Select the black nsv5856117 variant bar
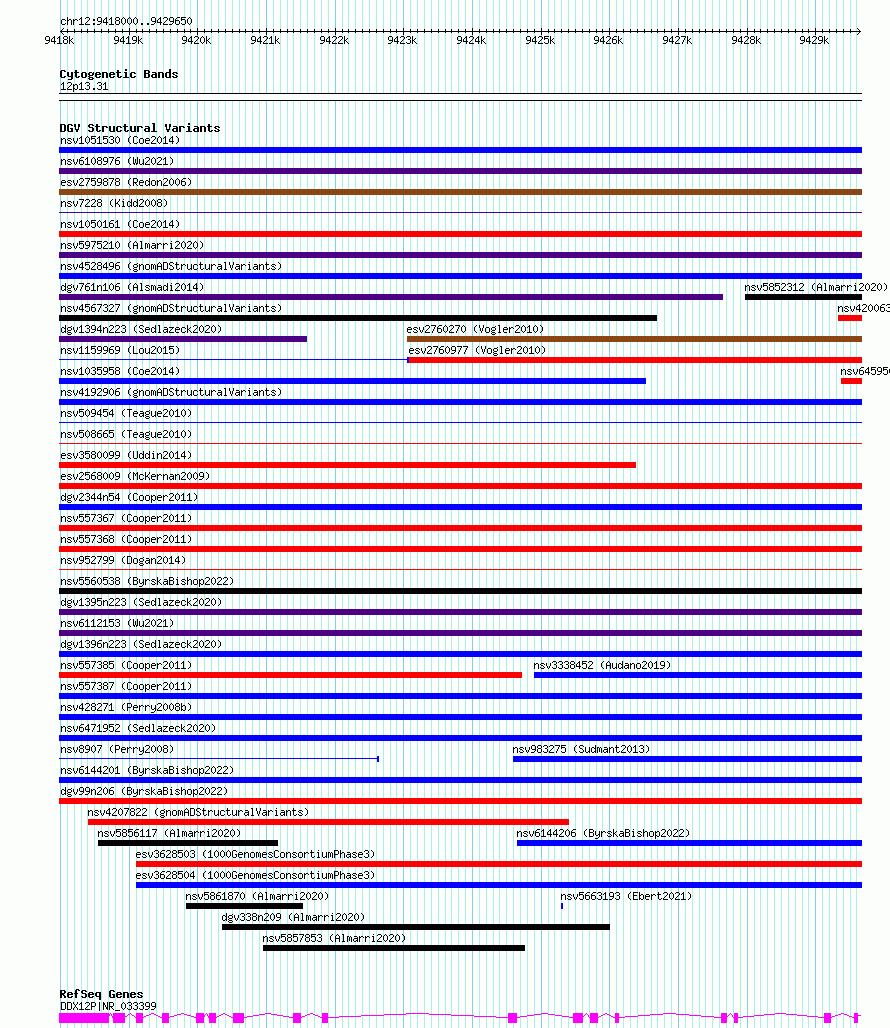The image size is (890, 1028). [187, 842]
